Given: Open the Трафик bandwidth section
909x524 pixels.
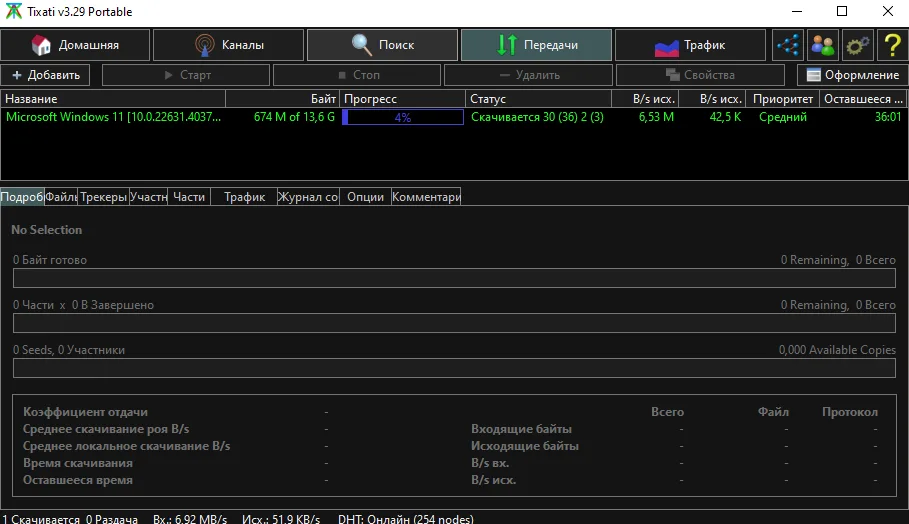Looking at the screenshot, I should (x=690, y=45).
